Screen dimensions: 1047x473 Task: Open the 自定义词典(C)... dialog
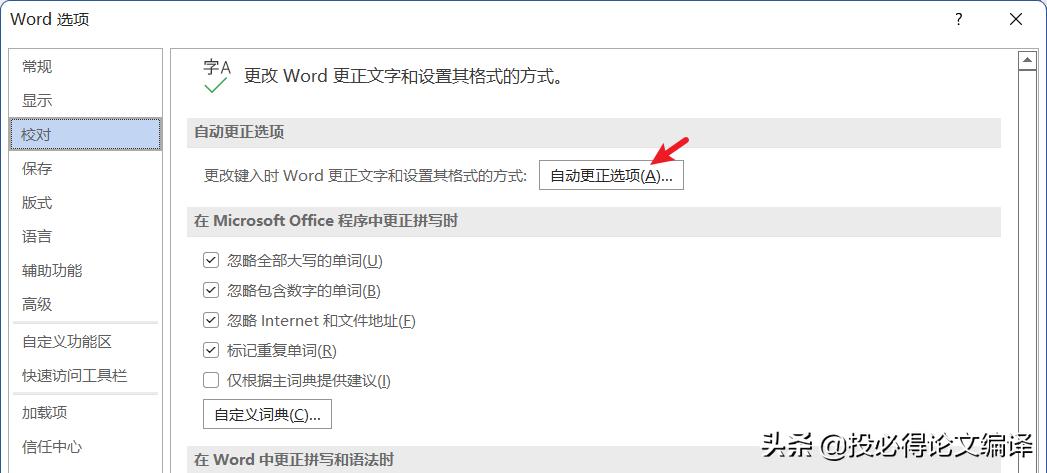coord(267,414)
